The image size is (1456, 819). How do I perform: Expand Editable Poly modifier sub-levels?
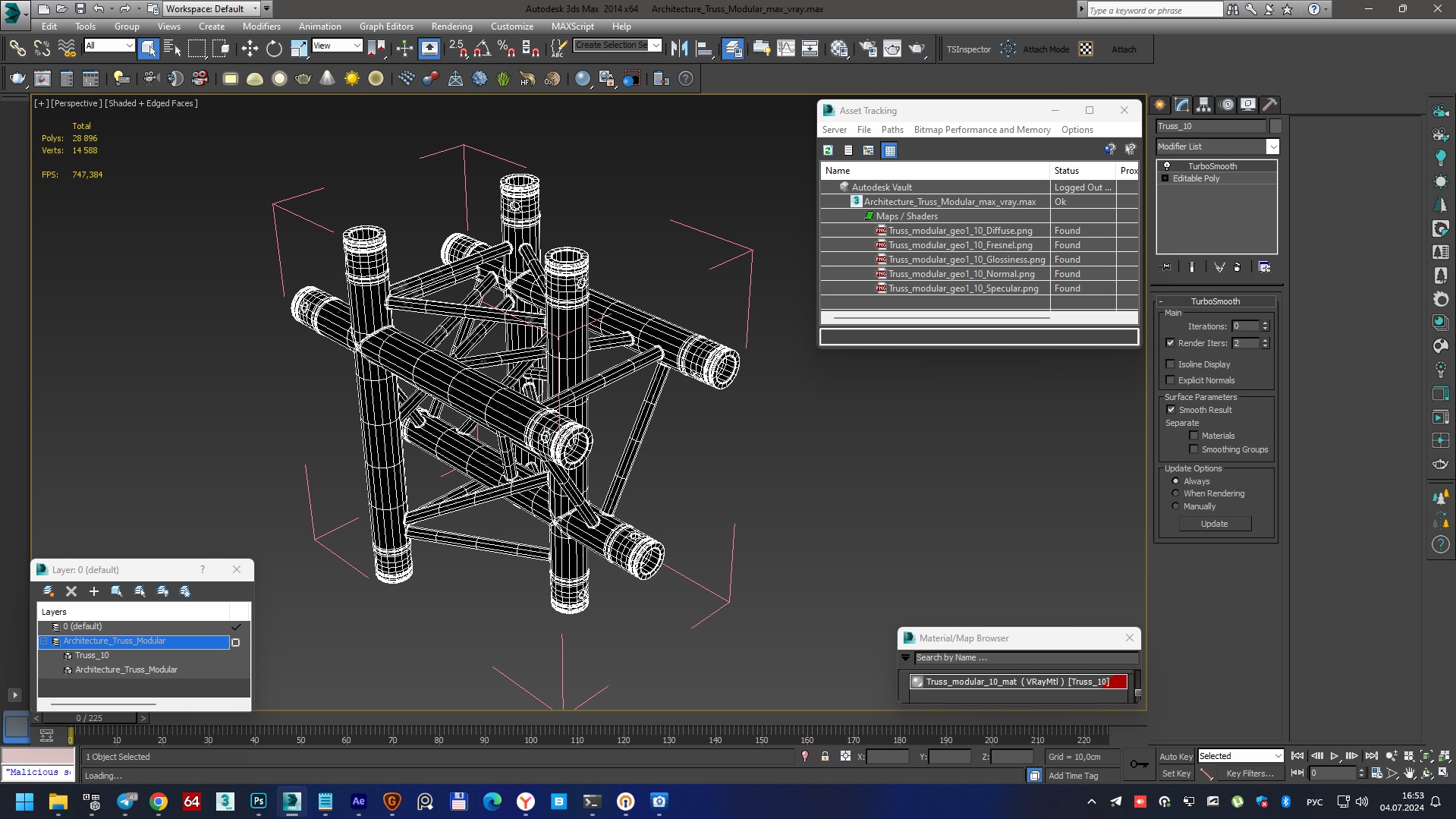[x=1165, y=178]
